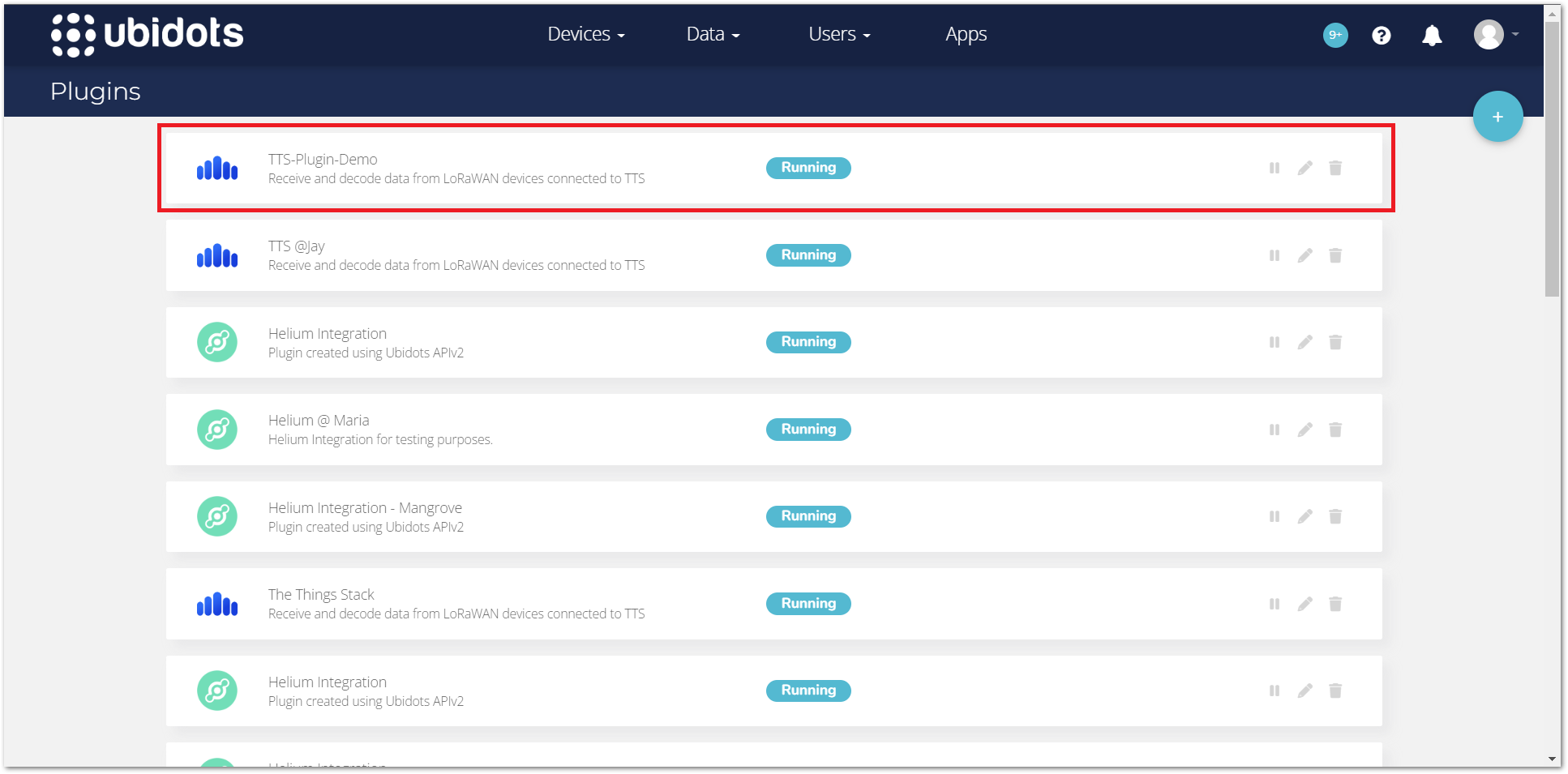Open the notifications bell
This screenshot has height=774, width=1568.
click(x=1432, y=35)
